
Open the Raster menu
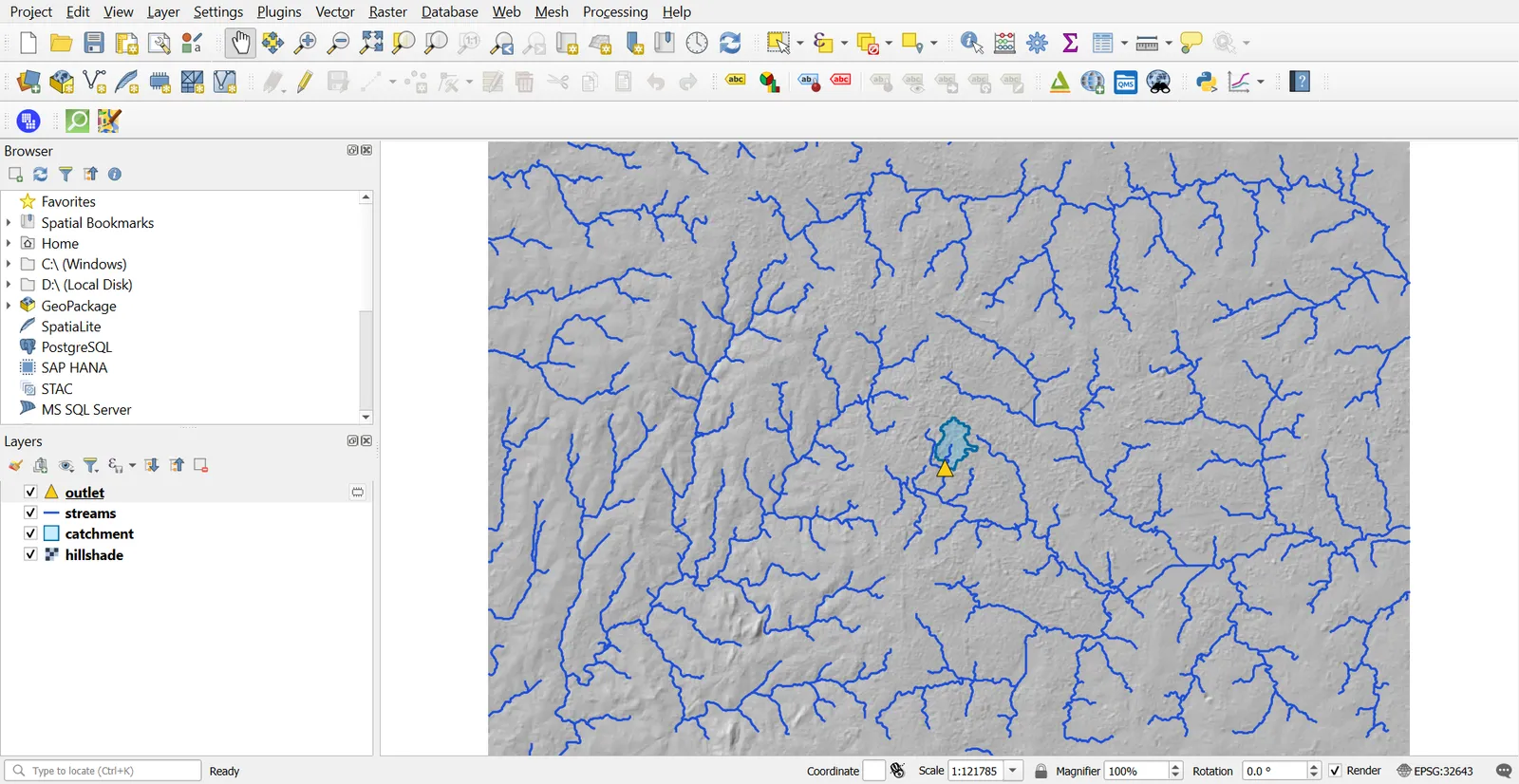[387, 11]
